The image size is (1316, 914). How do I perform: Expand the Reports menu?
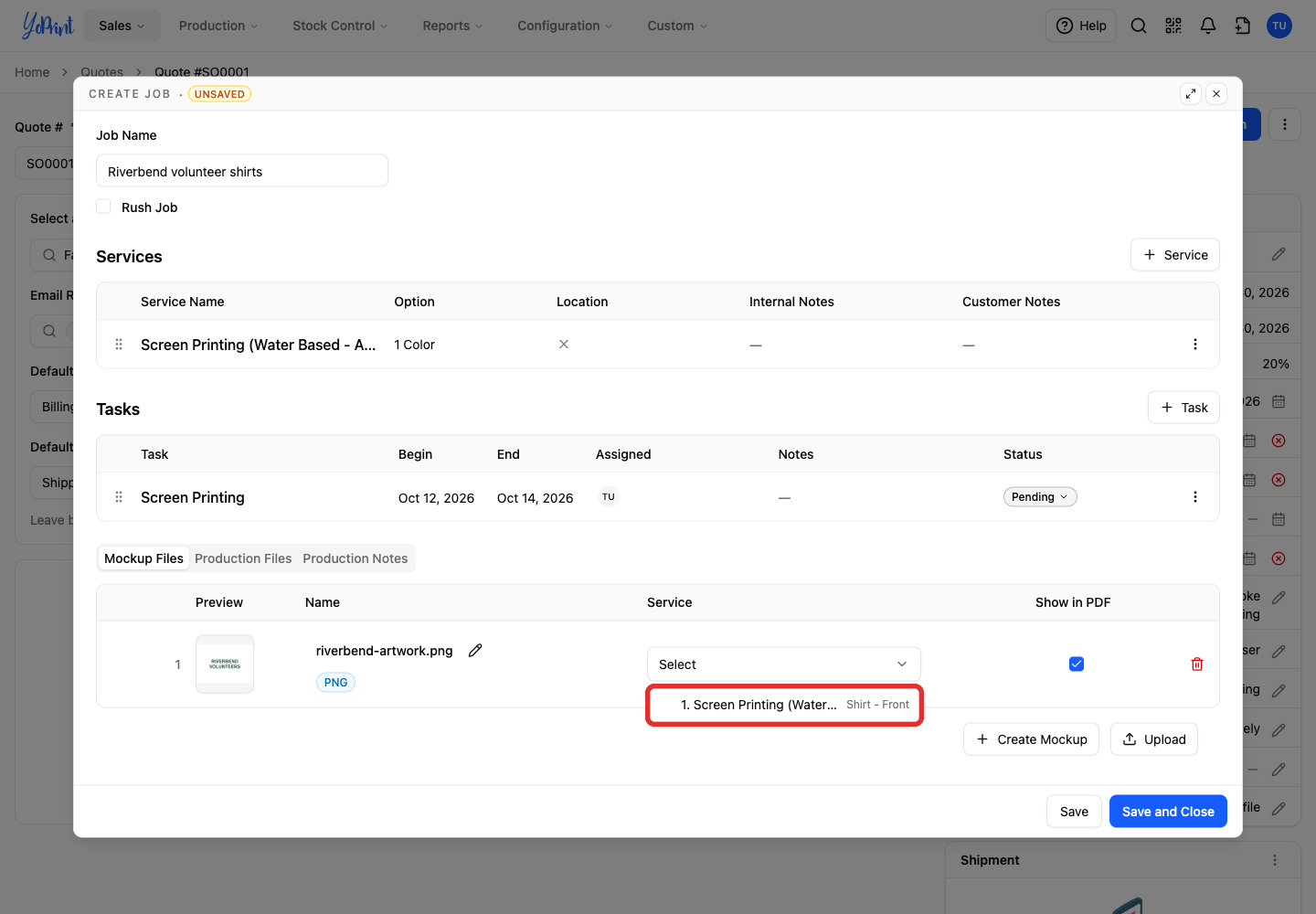[452, 26]
